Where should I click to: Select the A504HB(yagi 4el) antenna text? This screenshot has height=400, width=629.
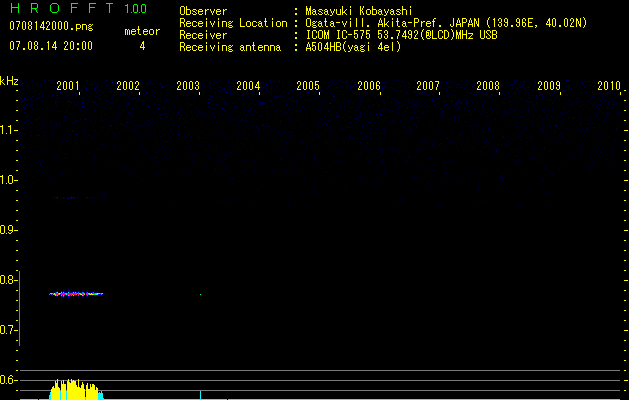point(353,47)
